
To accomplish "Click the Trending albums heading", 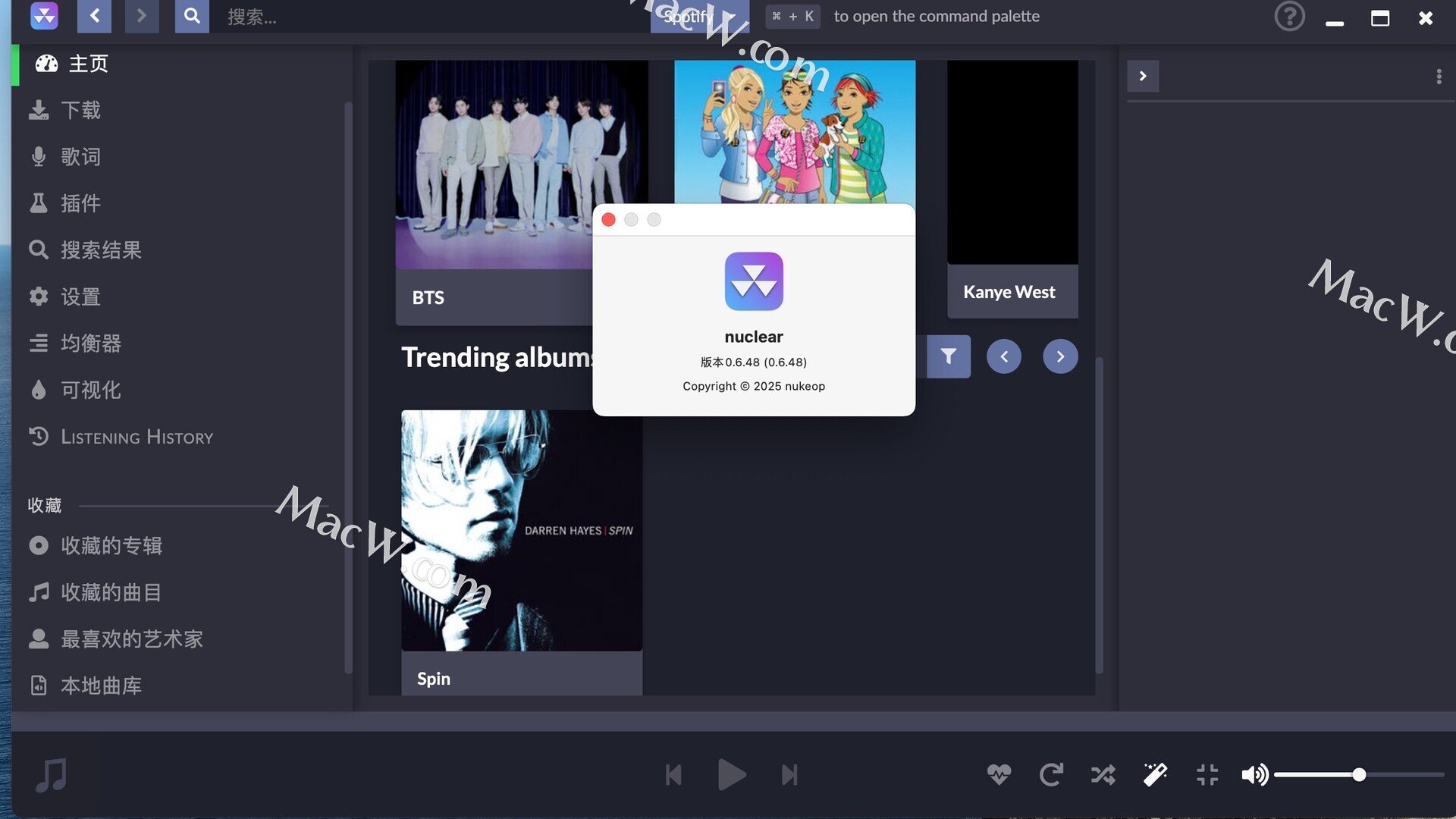I will tap(497, 357).
